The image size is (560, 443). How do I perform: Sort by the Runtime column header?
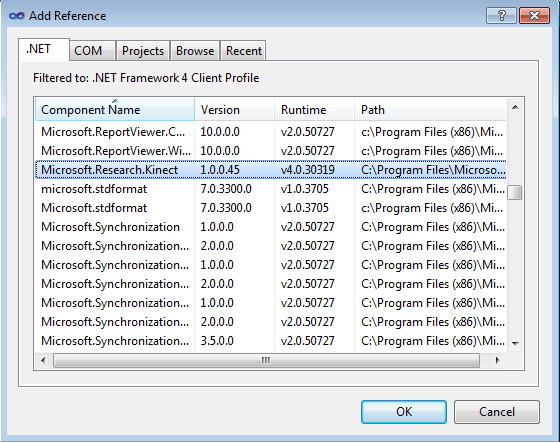(x=315, y=110)
